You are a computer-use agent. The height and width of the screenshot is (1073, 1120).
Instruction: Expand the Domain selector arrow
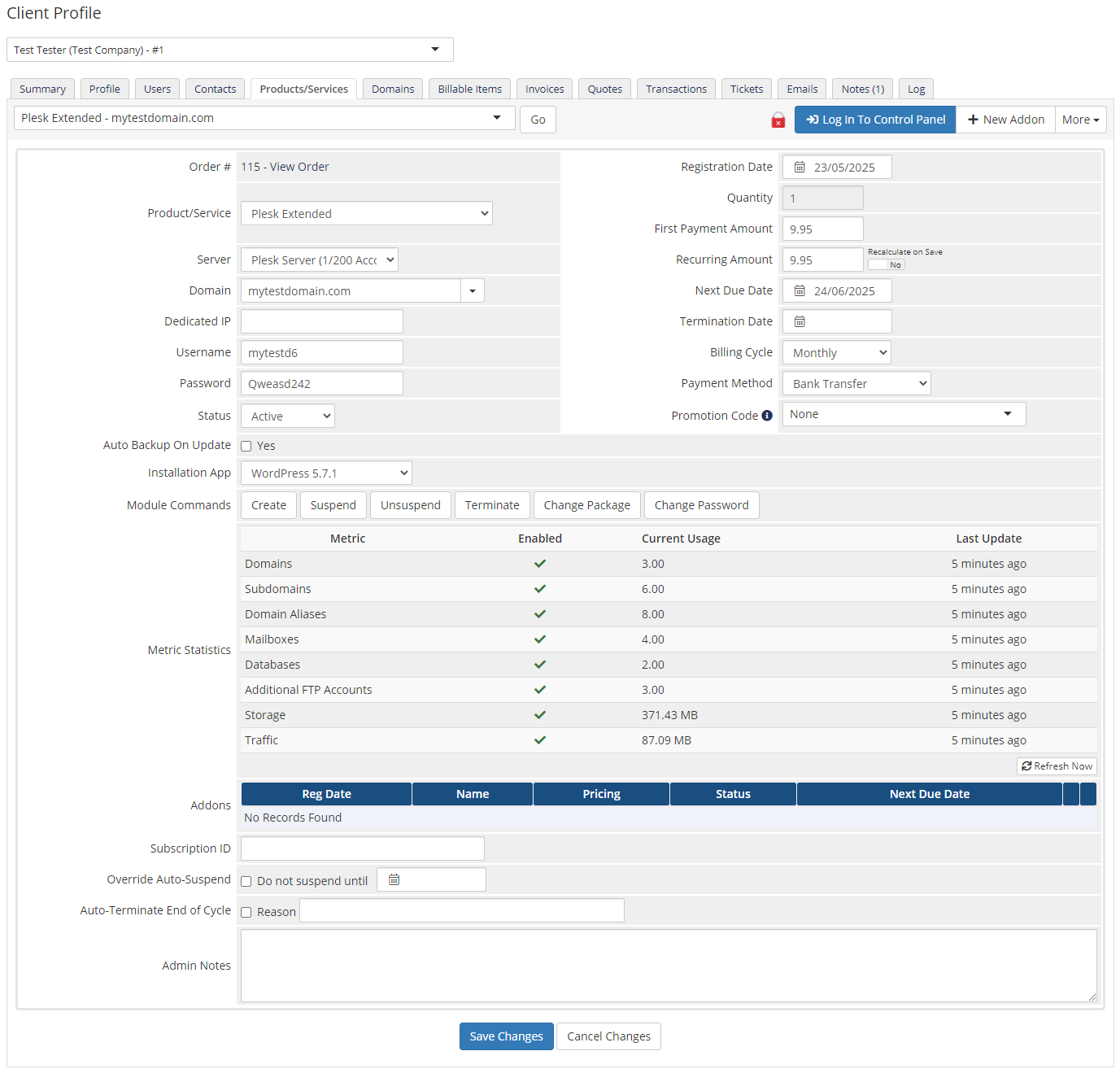473,290
